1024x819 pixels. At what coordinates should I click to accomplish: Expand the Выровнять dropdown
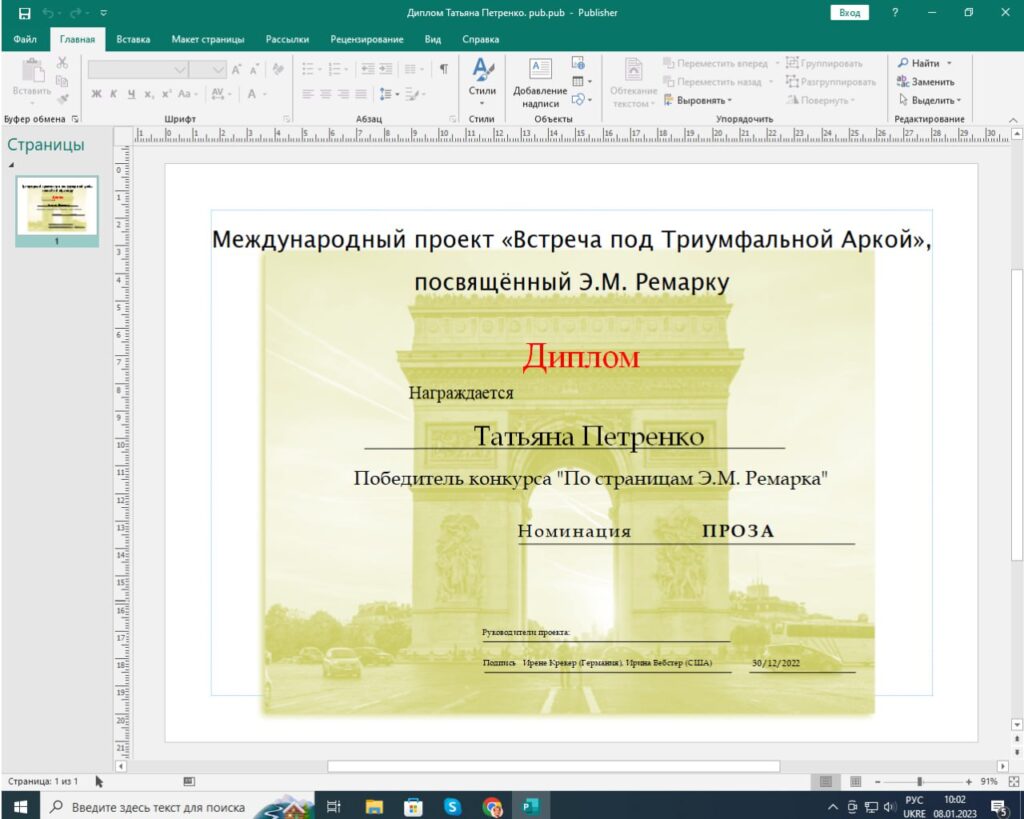coord(704,100)
